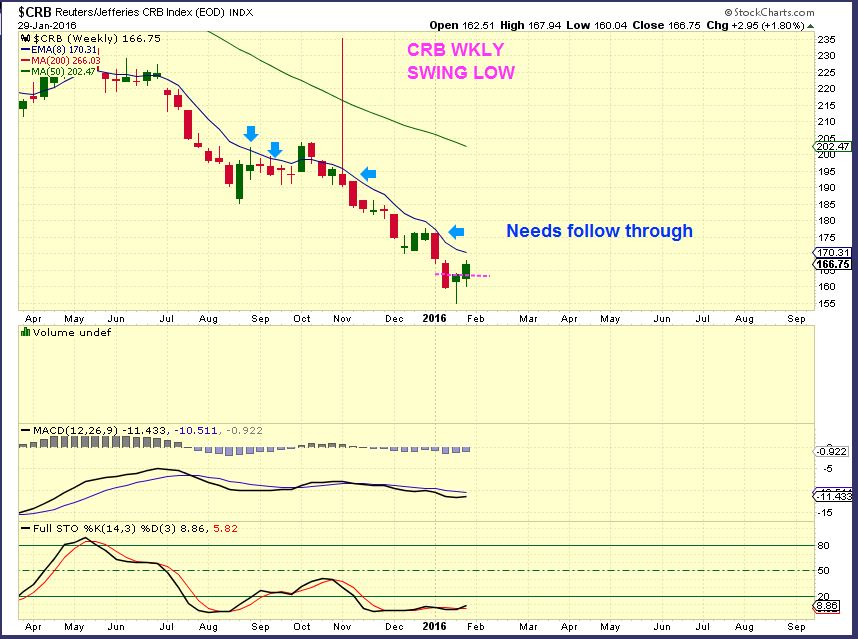Click bold 2016 label under price panel
Screen dimensions: 858x639
[x=434, y=318]
